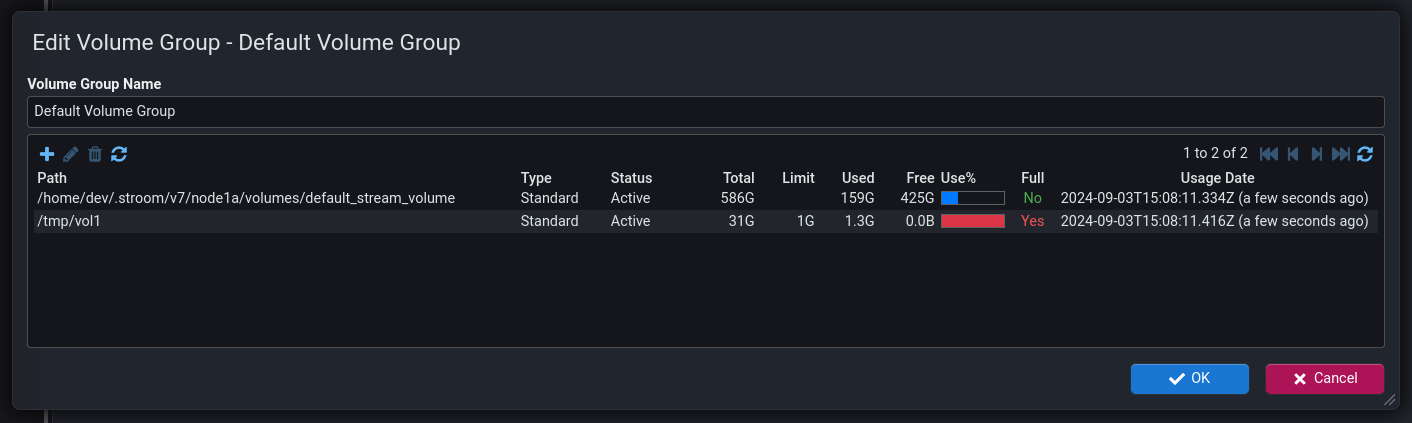The image size is (1412, 423).
Task: Refresh the volume list from left toolbar
Action: (x=119, y=154)
